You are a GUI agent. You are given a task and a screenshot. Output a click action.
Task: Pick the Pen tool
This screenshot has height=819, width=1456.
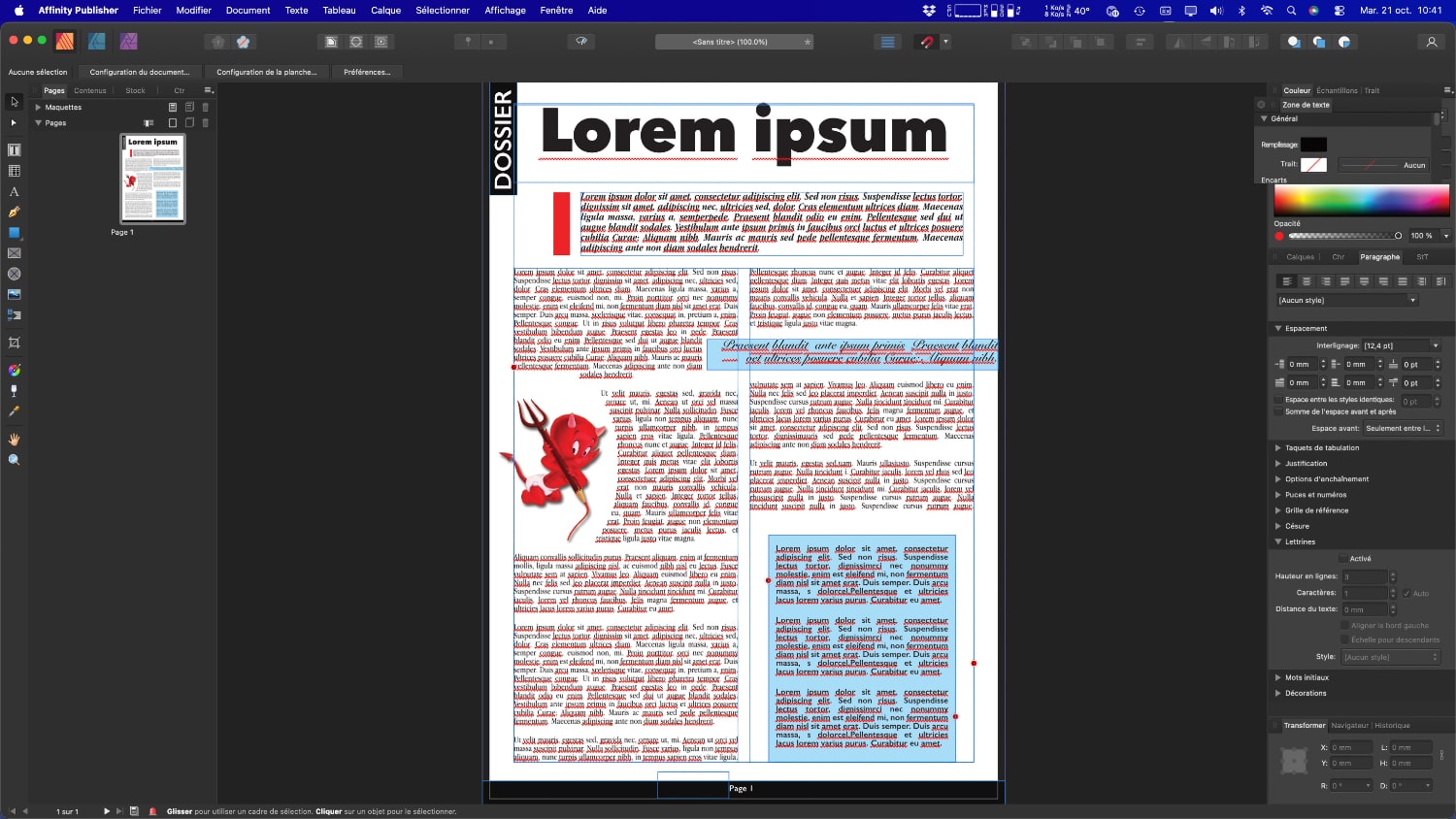coord(15,212)
